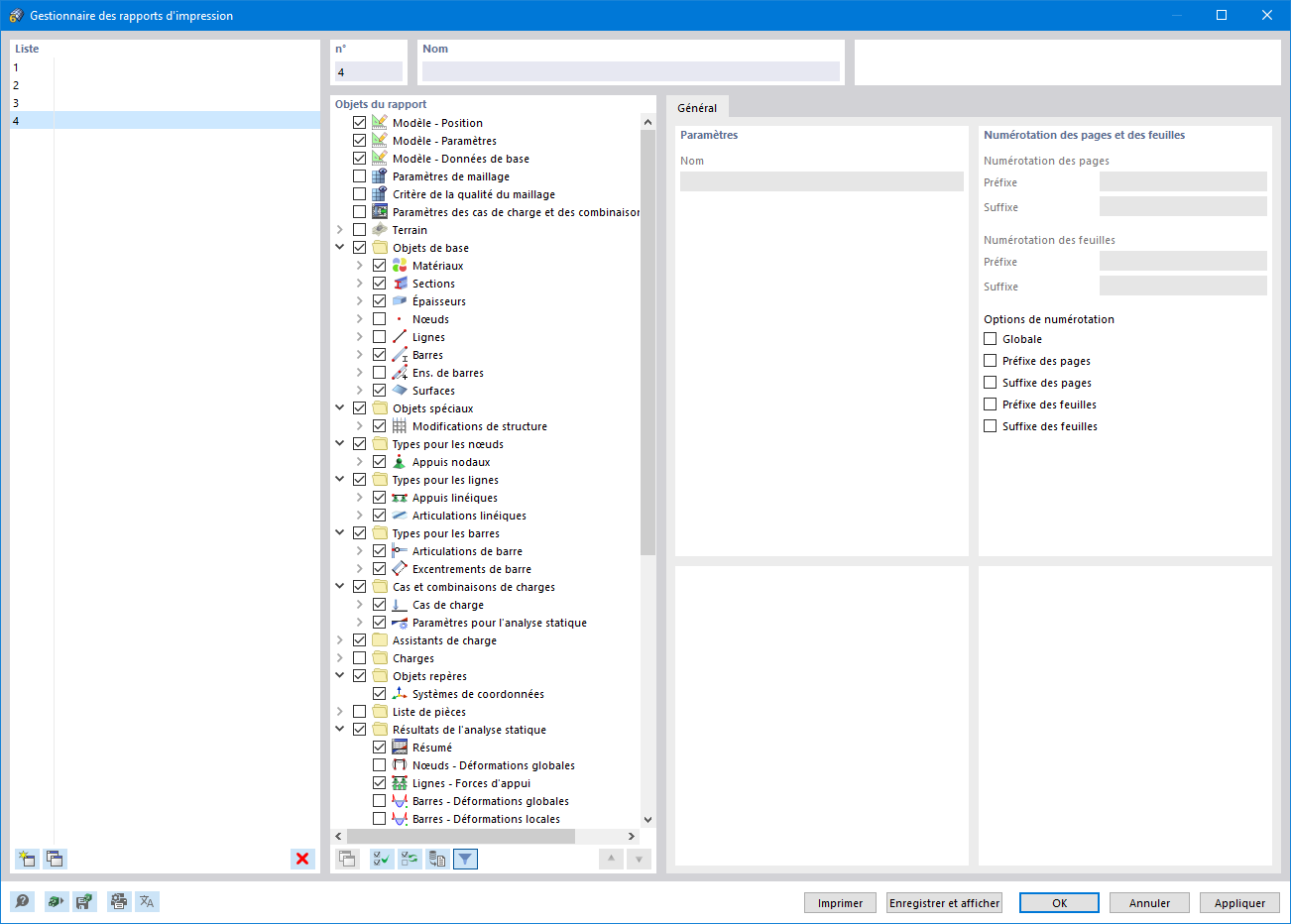1291x924 pixels.
Task: Expand the Charges folder
Action: point(340,658)
